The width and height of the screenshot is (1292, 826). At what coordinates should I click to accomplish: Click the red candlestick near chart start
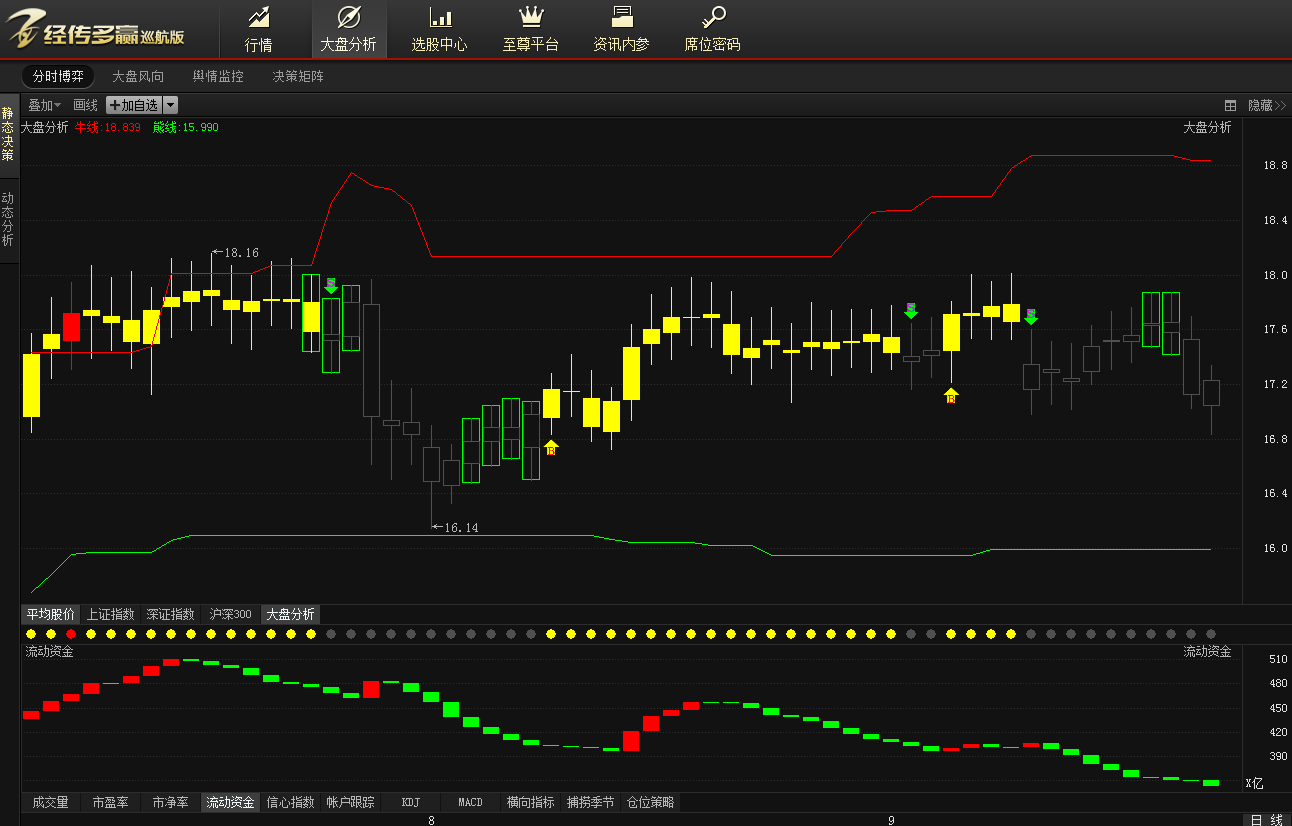71,327
